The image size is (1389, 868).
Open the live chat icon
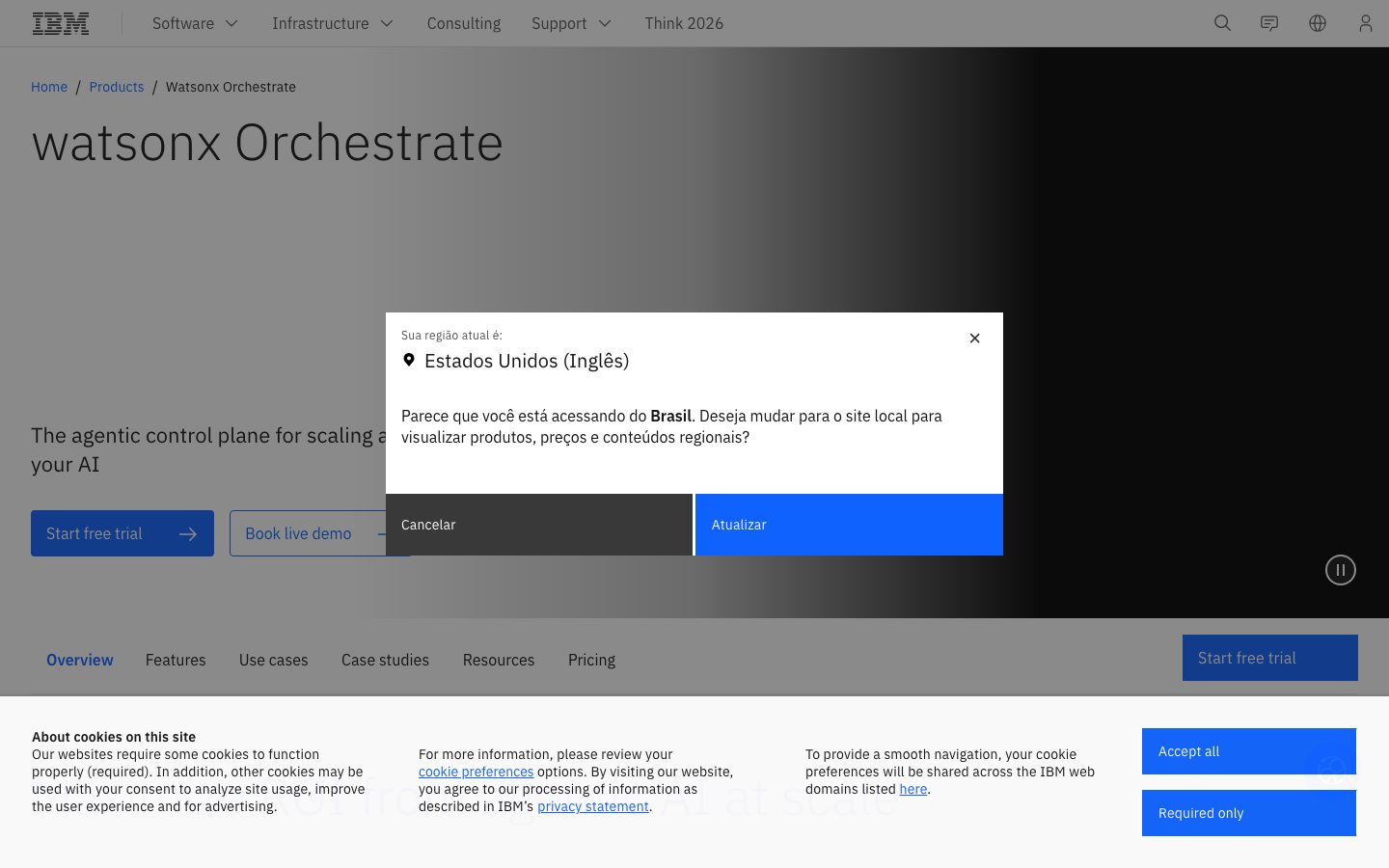(1269, 23)
